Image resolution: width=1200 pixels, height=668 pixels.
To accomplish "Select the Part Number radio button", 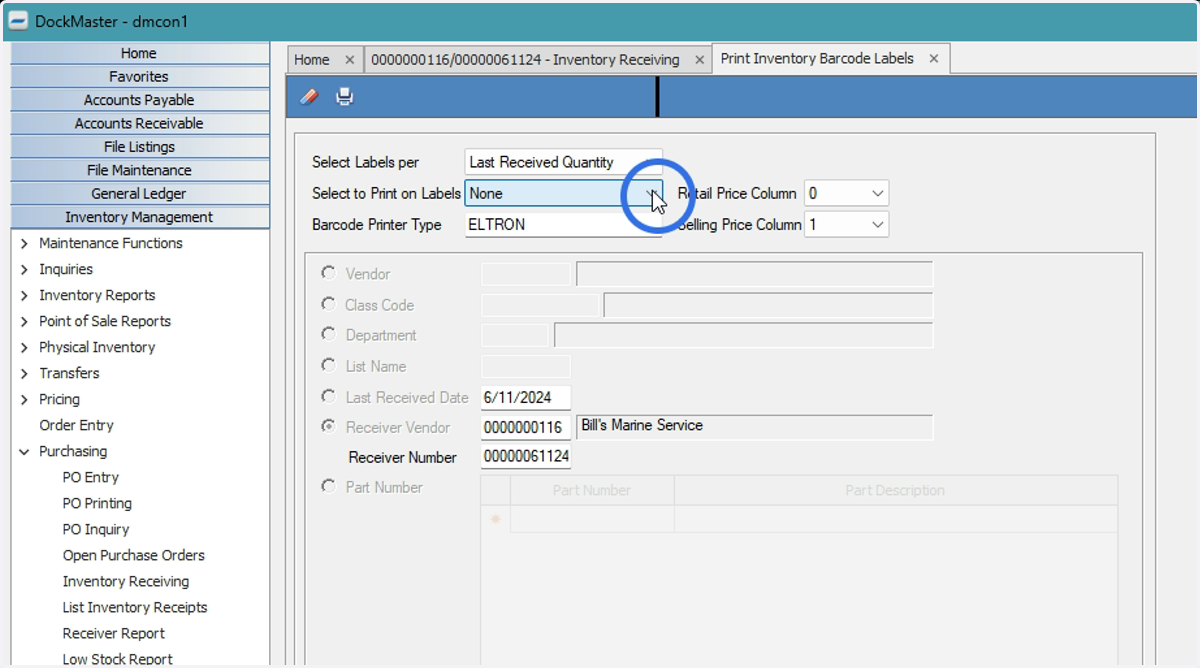I will coord(328,487).
